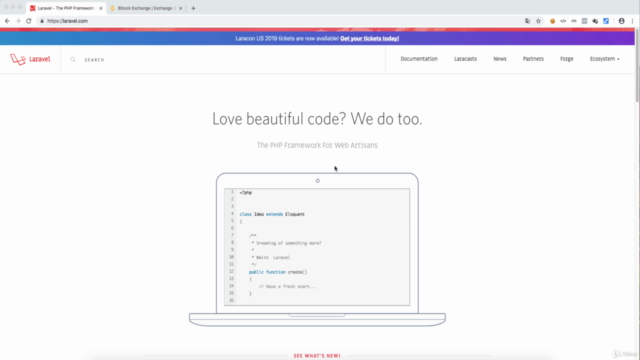
Task: Click the laptop code illustration
Action: click(317, 249)
